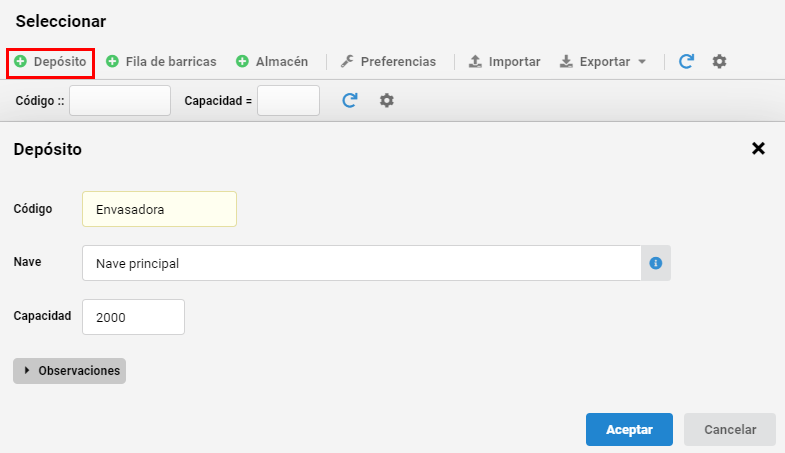Click the Importar upload button
Screen dimensions: 785x453
click(x=505, y=62)
